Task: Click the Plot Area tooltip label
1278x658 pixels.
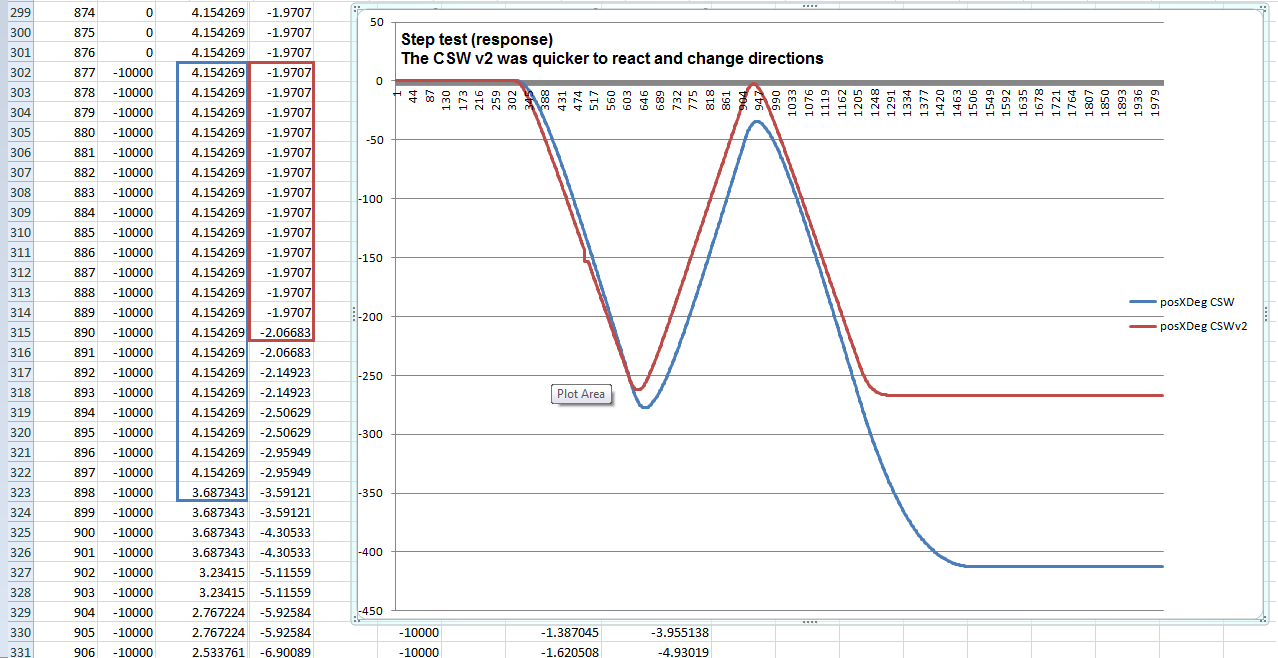Action: pos(580,394)
